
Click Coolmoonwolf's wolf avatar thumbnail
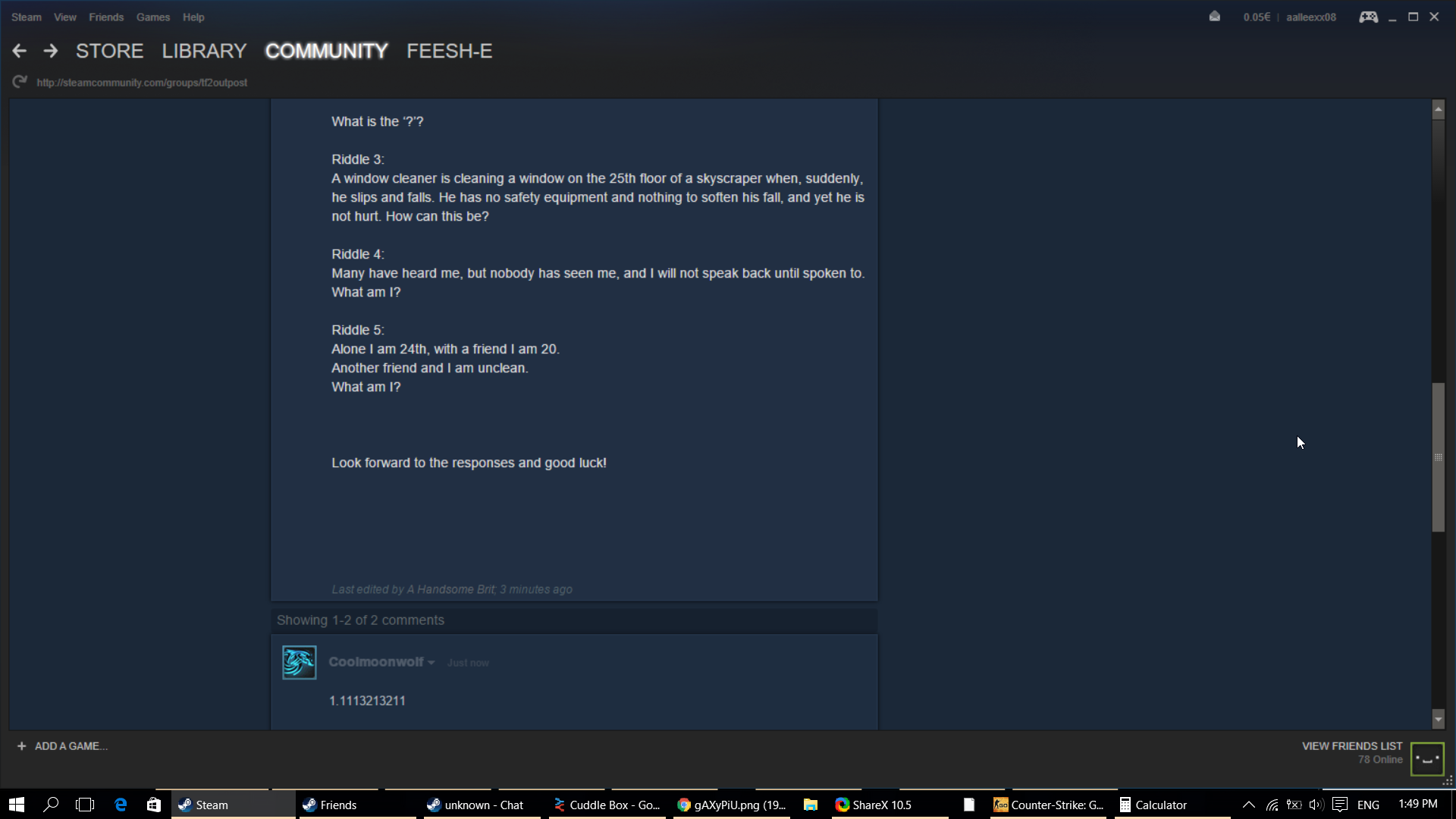tap(299, 662)
